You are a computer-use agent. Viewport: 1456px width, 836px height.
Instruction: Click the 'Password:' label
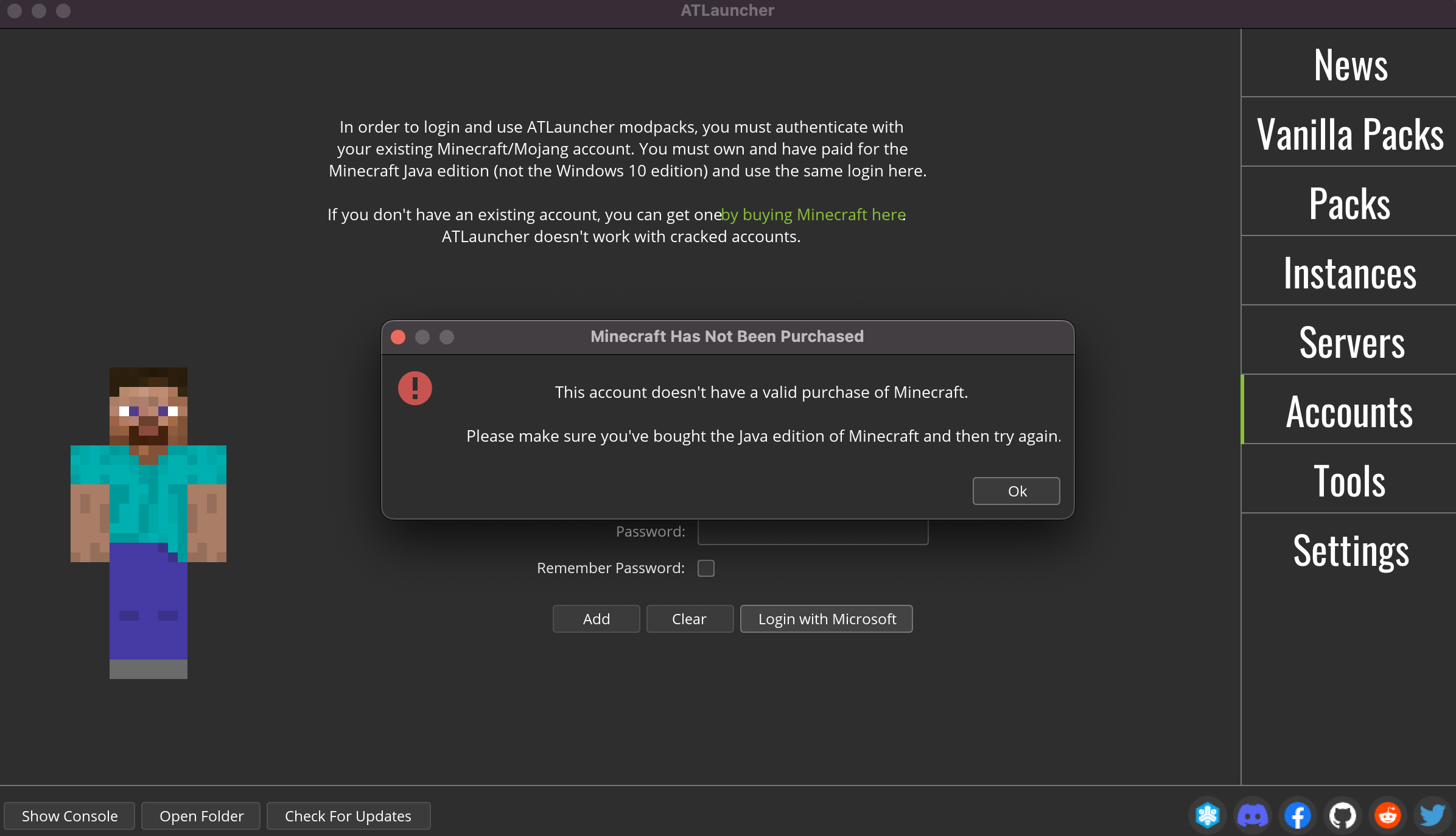(651, 532)
